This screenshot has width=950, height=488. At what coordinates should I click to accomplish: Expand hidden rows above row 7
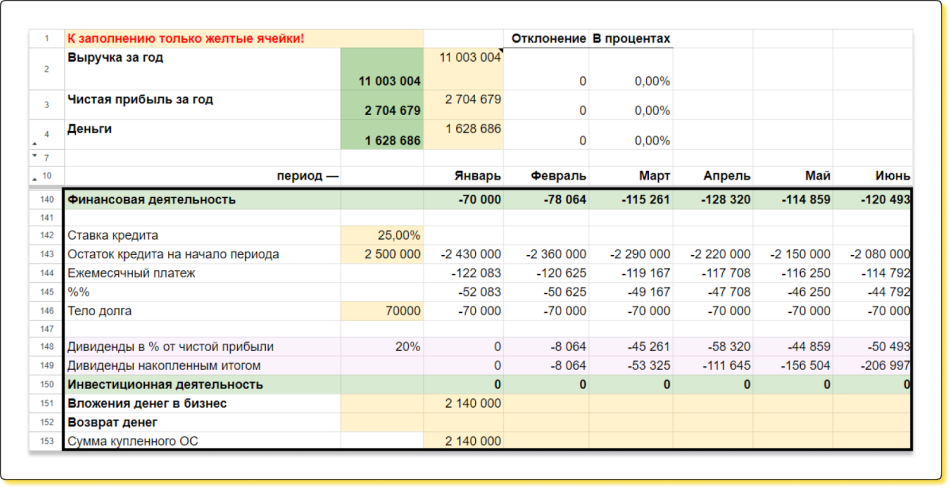point(33,156)
